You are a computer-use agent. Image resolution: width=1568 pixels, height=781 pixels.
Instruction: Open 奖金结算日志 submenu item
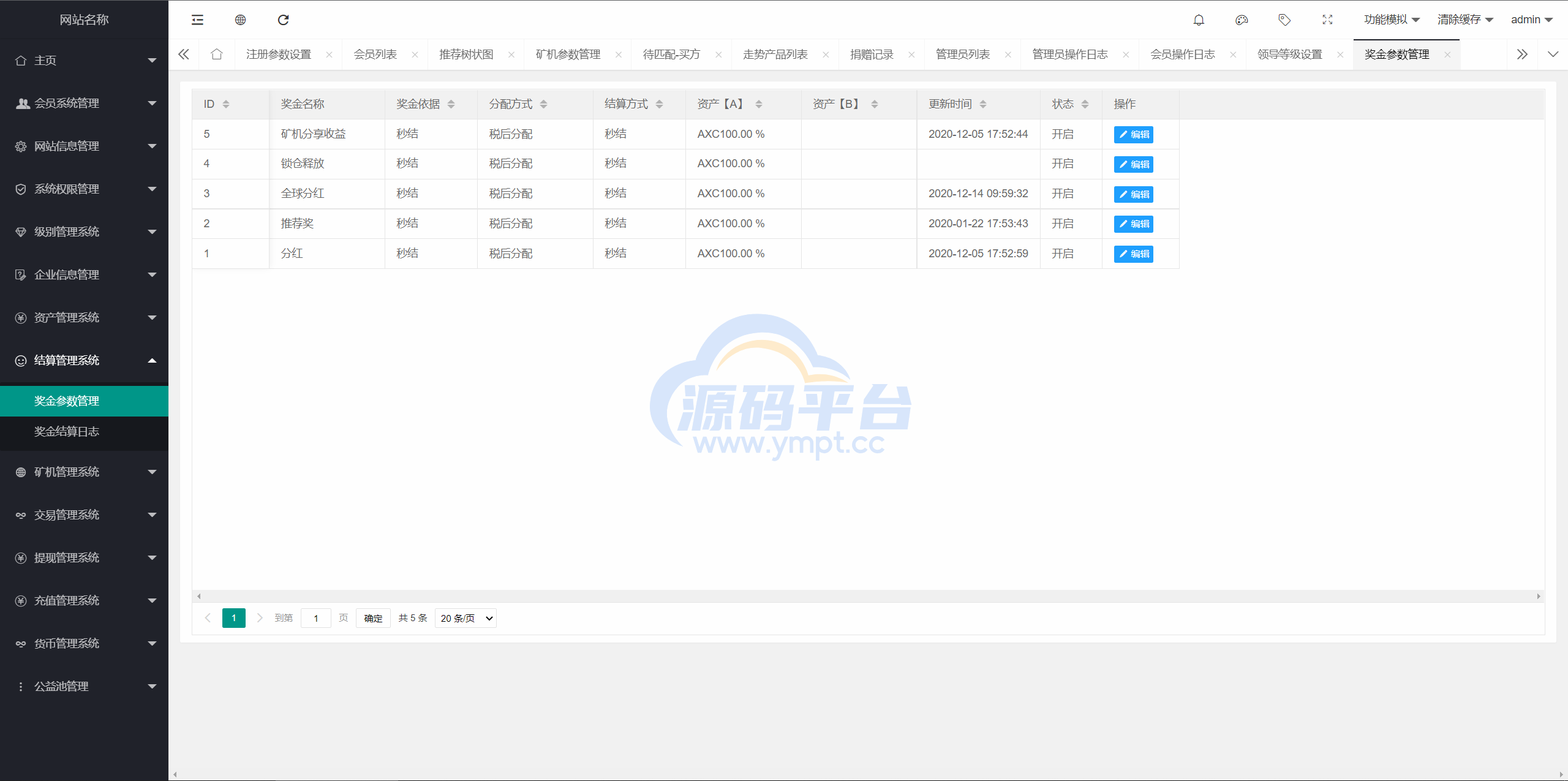[x=84, y=431]
